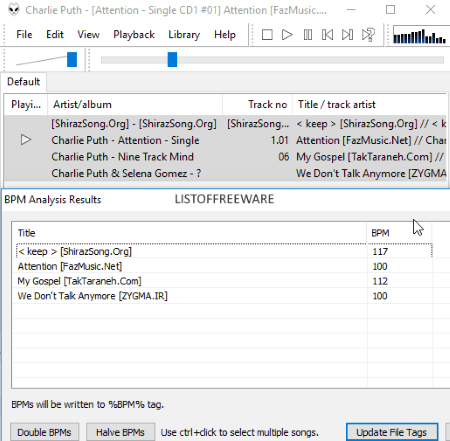
Task: Sort by Artist/album column header
Action: pyautogui.click(x=135, y=105)
